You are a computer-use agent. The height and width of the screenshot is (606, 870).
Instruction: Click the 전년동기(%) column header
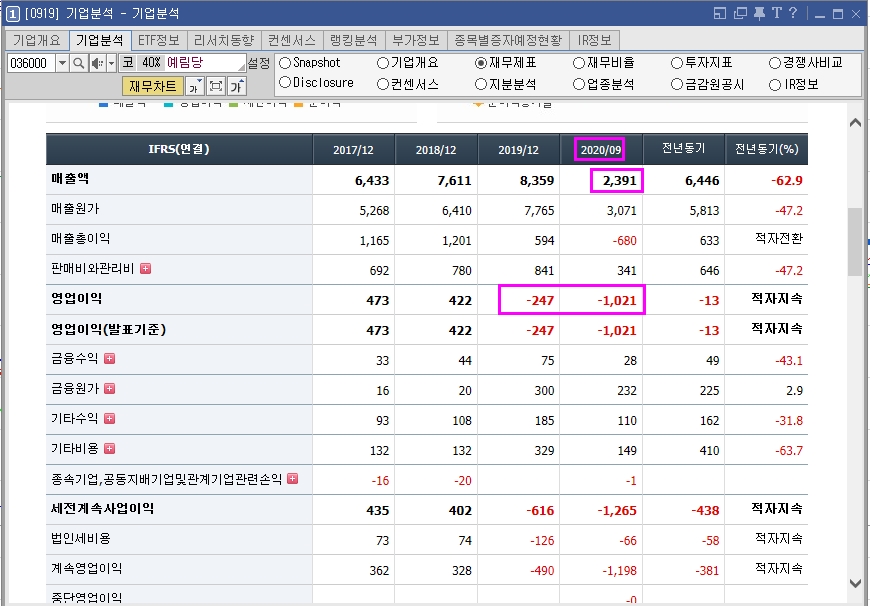(x=767, y=149)
